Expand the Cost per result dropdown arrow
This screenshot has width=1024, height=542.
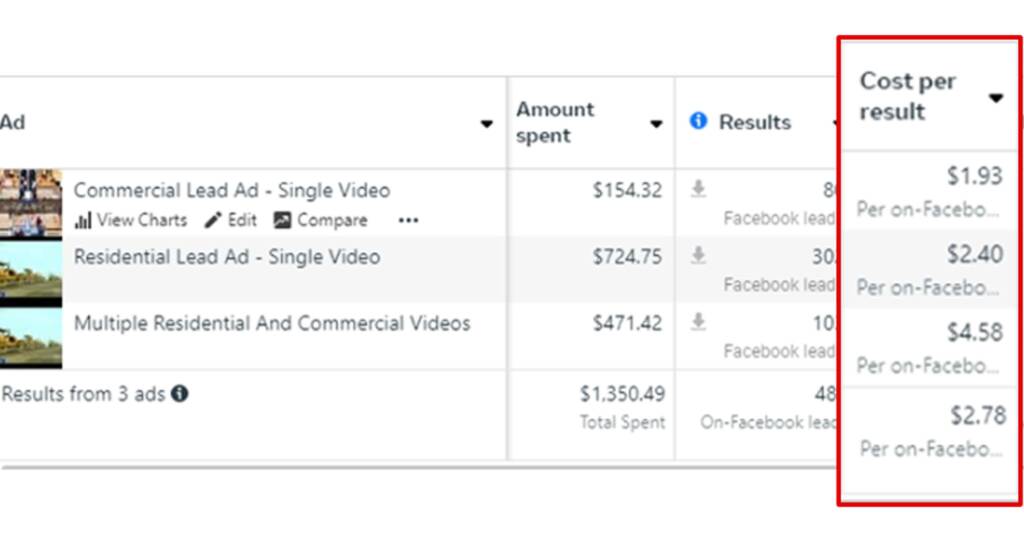[996, 98]
